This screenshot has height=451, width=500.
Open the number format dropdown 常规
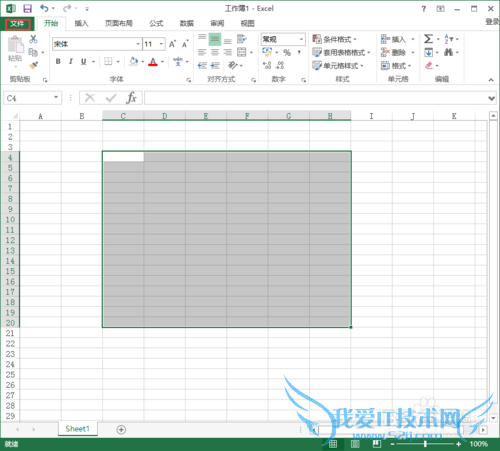301,39
